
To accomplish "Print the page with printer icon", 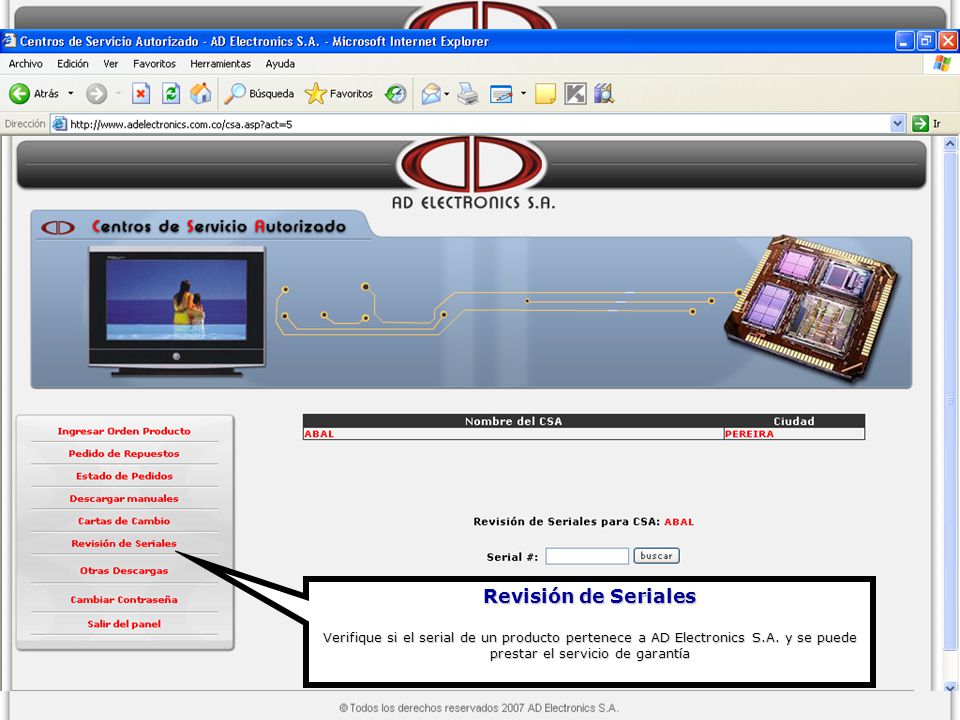I will 468,94.
